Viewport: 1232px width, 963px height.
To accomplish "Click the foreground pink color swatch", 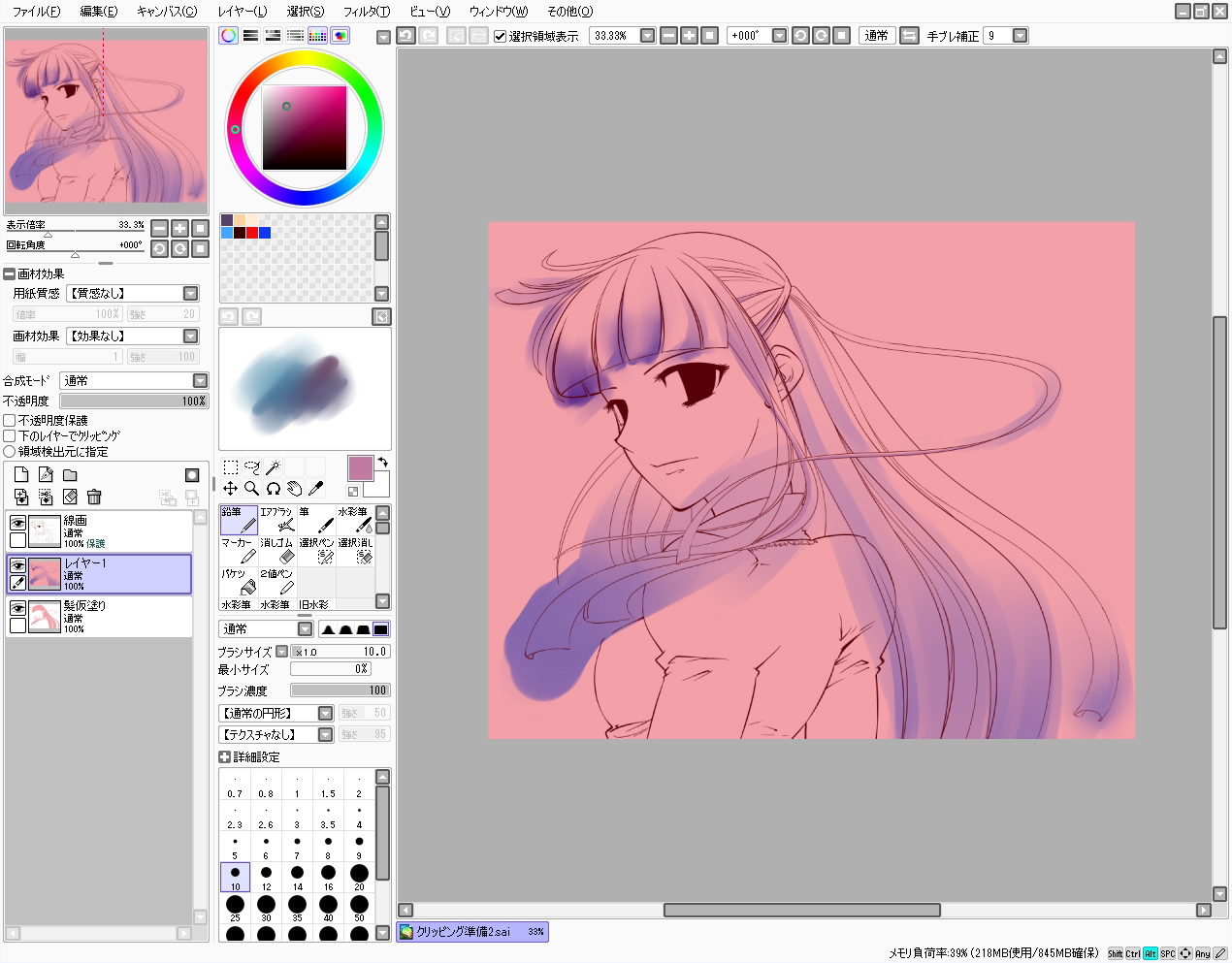I will click(360, 468).
